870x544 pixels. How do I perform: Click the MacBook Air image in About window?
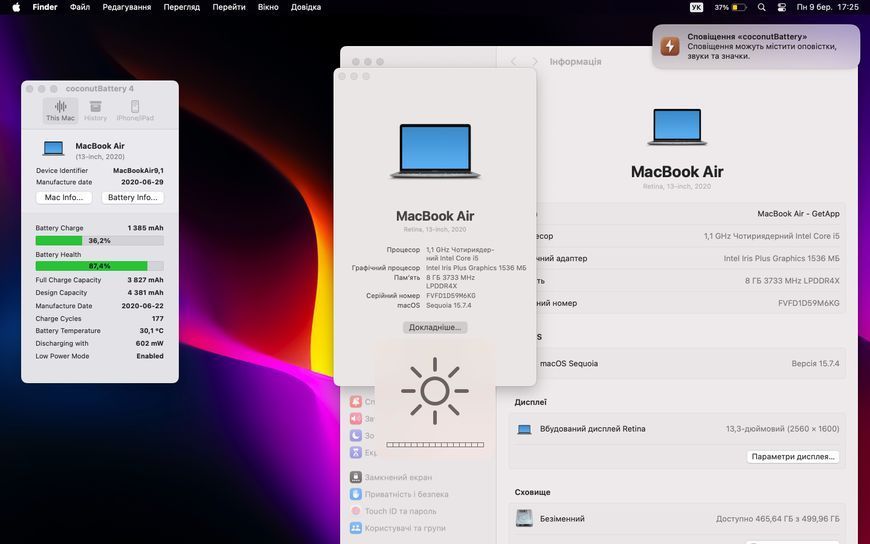point(435,151)
